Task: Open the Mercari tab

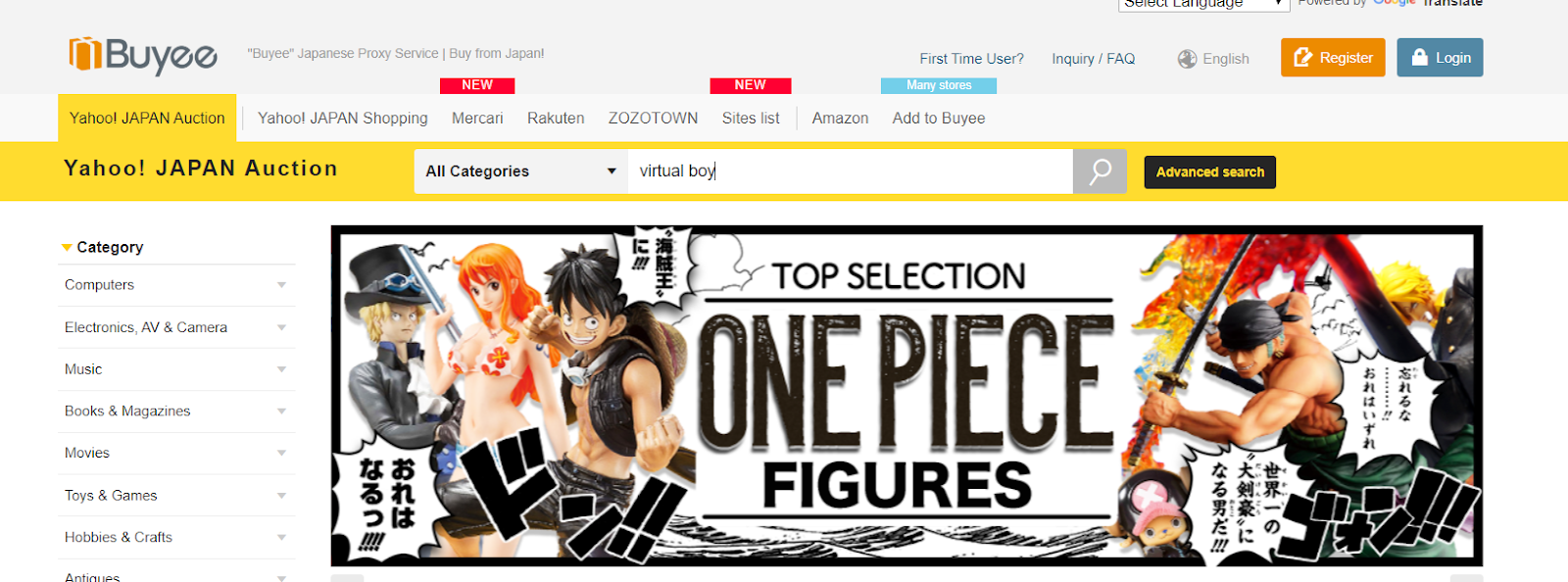Action: coord(477,119)
